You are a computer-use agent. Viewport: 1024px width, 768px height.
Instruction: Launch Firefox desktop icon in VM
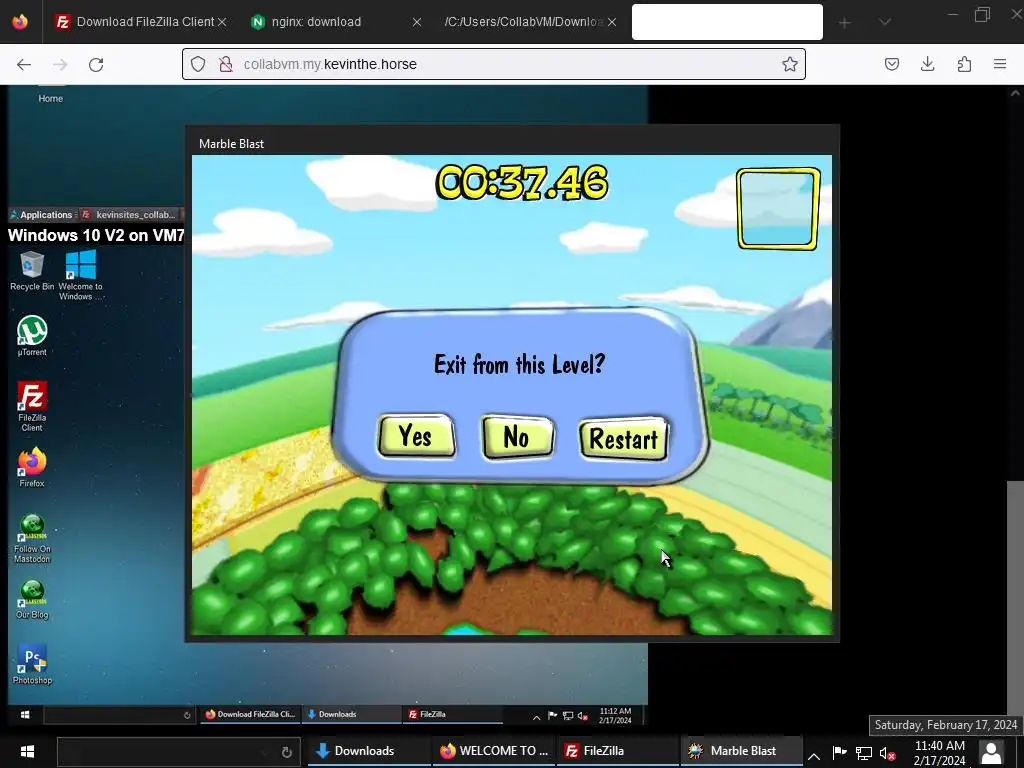click(32, 468)
